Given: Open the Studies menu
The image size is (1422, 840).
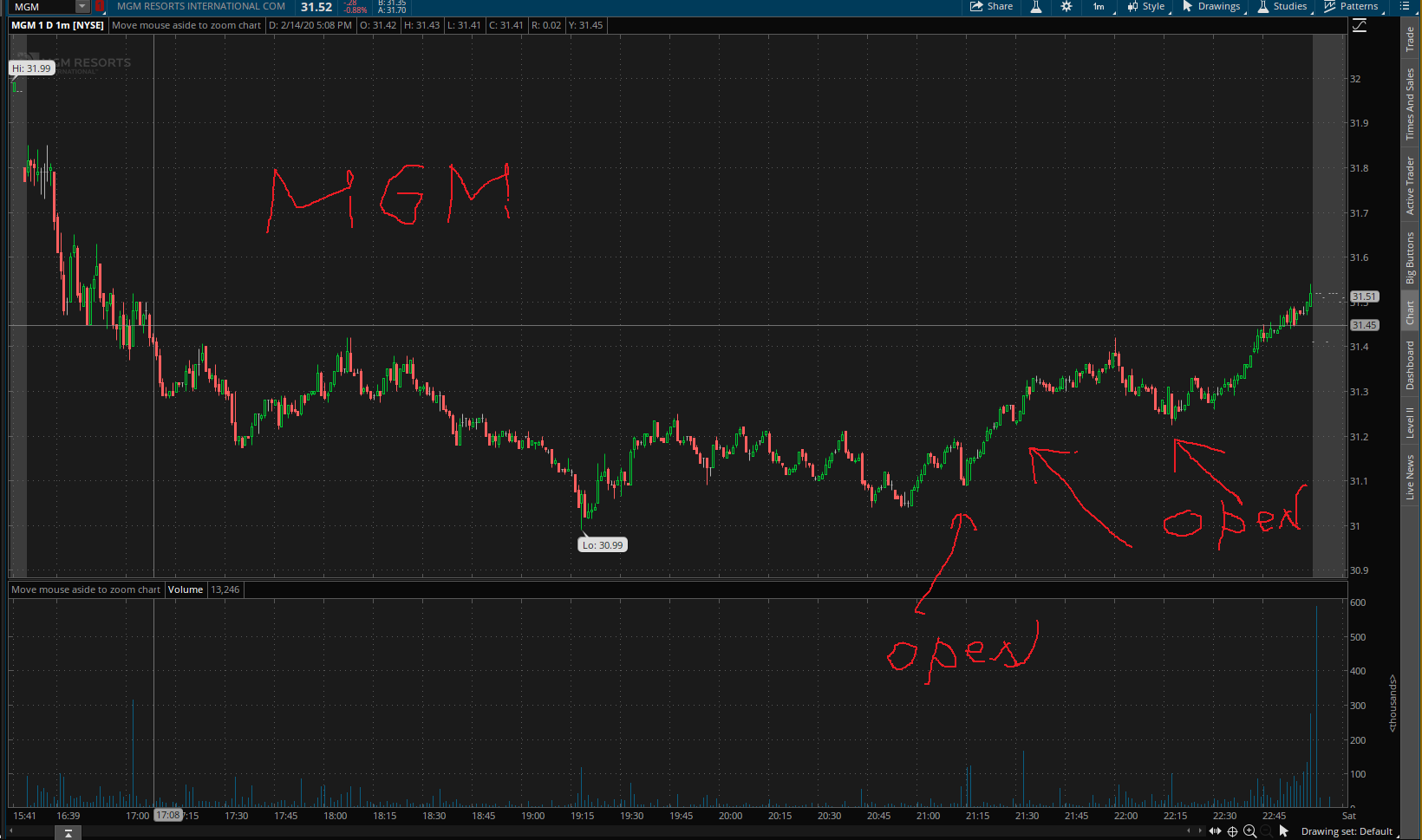Looking at the screenshot, I should point(1282,6).
